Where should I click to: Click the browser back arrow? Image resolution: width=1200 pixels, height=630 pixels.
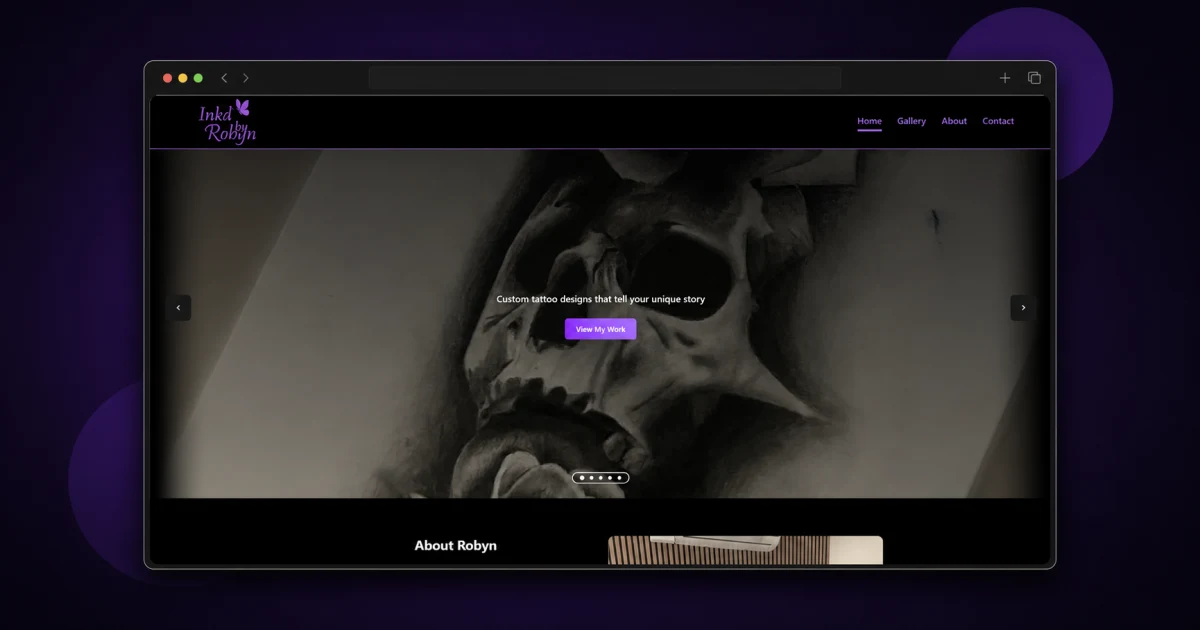coord(224,78)
